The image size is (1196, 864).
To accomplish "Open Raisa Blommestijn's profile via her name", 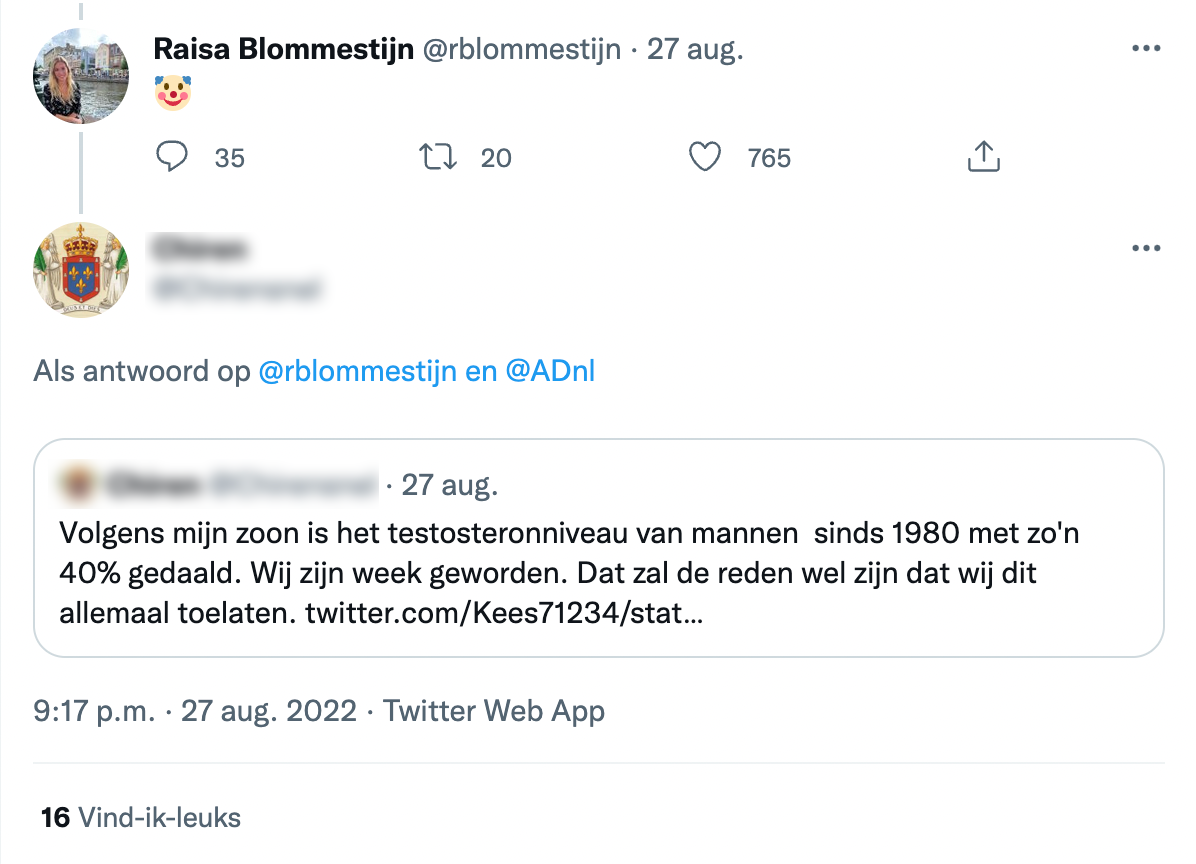I will click(283, 49).
